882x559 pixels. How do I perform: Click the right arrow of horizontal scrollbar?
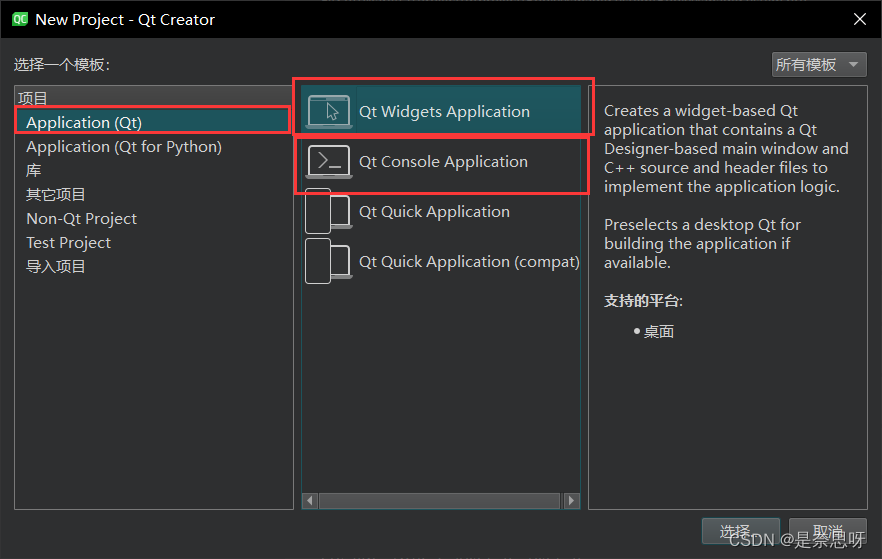(572, 501)
